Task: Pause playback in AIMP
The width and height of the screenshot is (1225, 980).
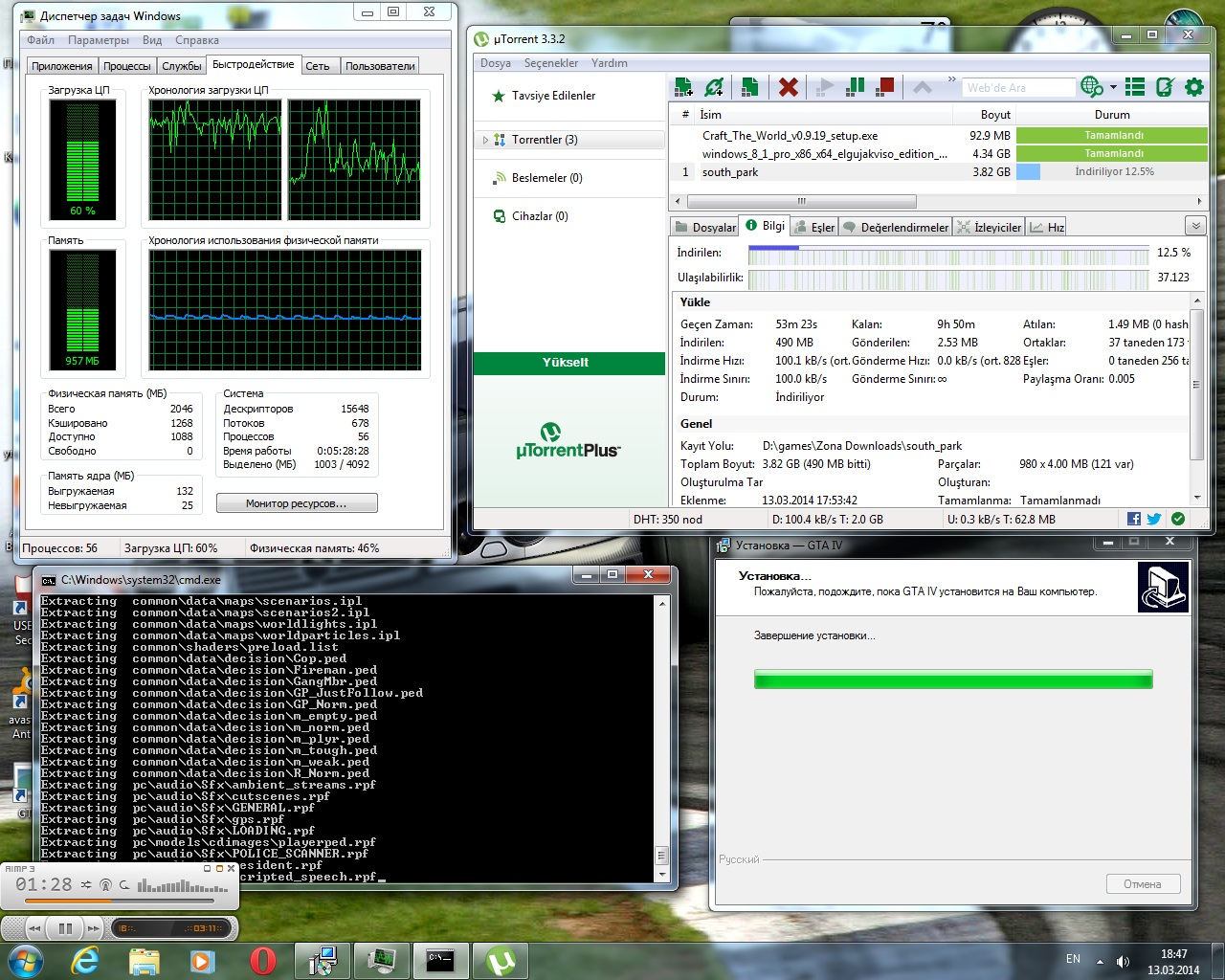Action: click(x=65, y=928)
